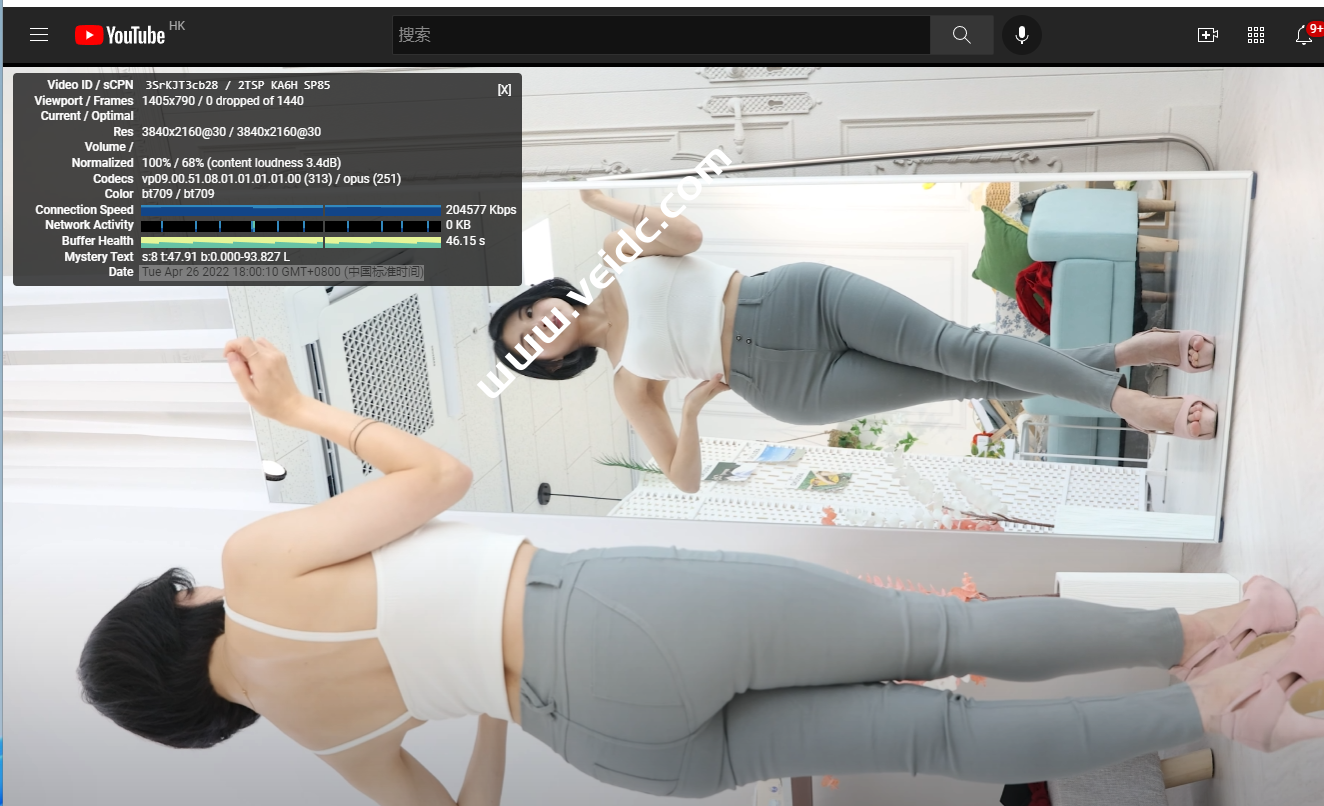Image resolution: width=1324 pixels, height=806 pixels.
Task: Open the hamburger guide menu
Action: 39,35
